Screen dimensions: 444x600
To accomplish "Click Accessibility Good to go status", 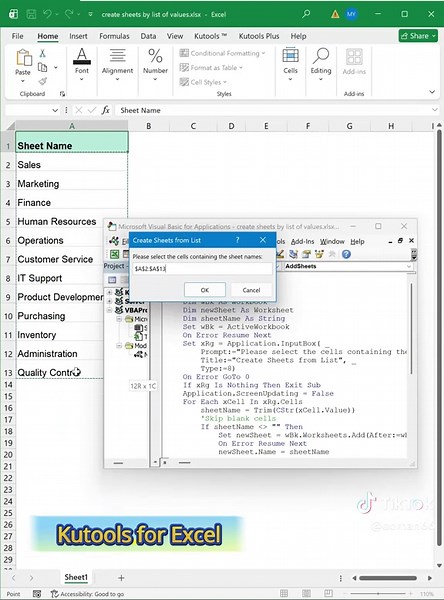I will 88,594.
